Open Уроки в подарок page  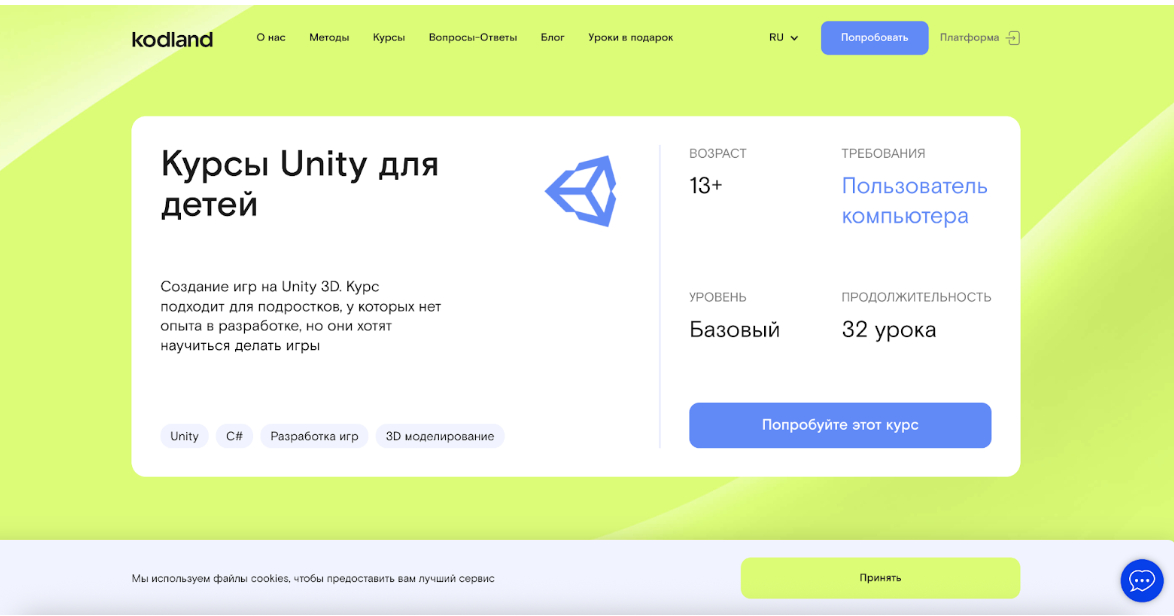click(630, 37)
